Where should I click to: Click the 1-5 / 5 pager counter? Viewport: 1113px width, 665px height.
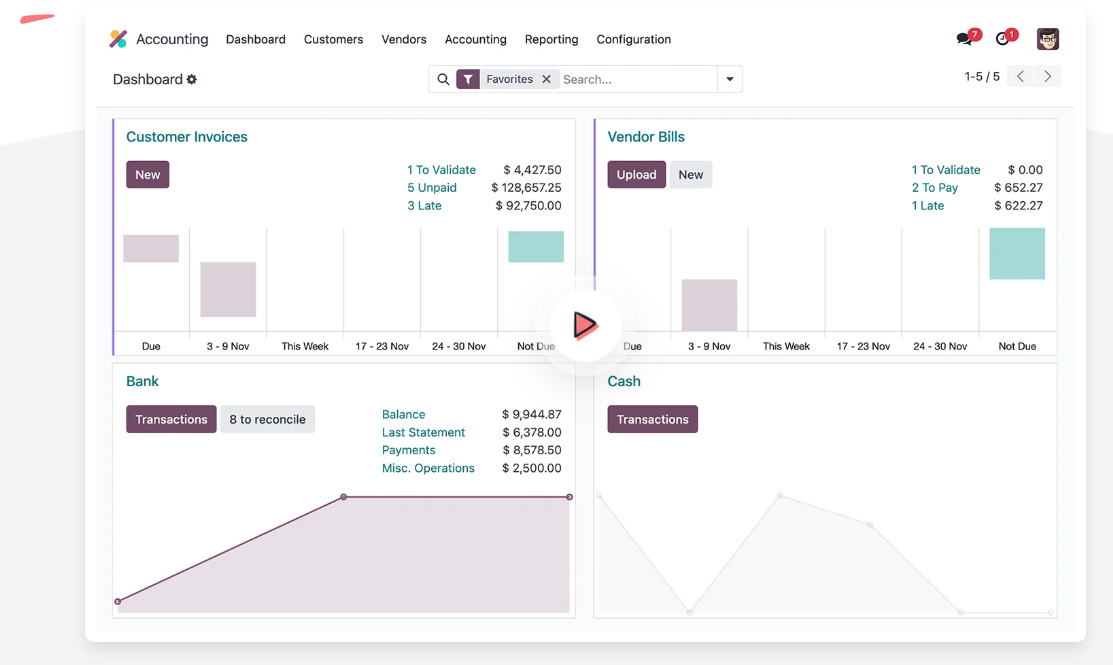[x=982, y=77]
